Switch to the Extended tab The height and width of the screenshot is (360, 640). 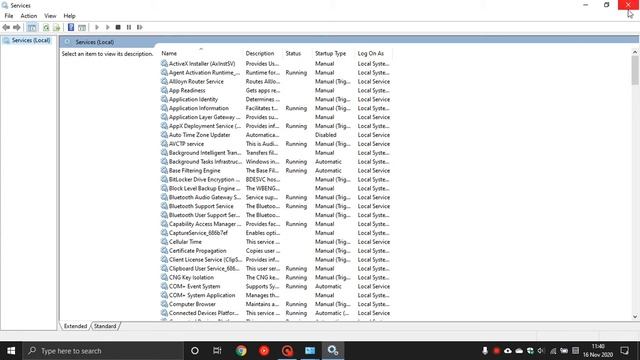tap(75, 326)
